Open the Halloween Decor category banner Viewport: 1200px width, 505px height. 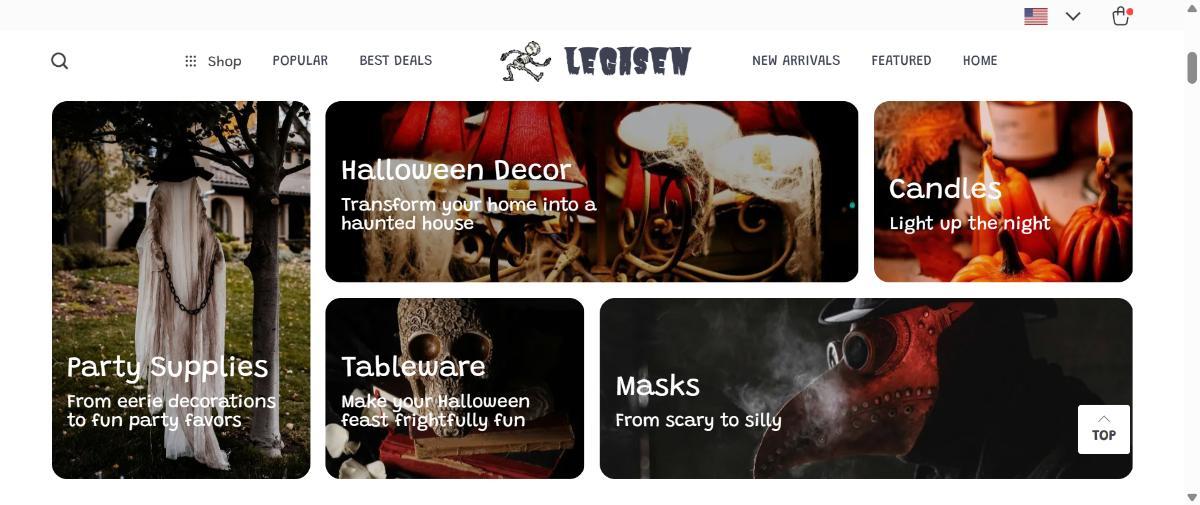point(592,191)
